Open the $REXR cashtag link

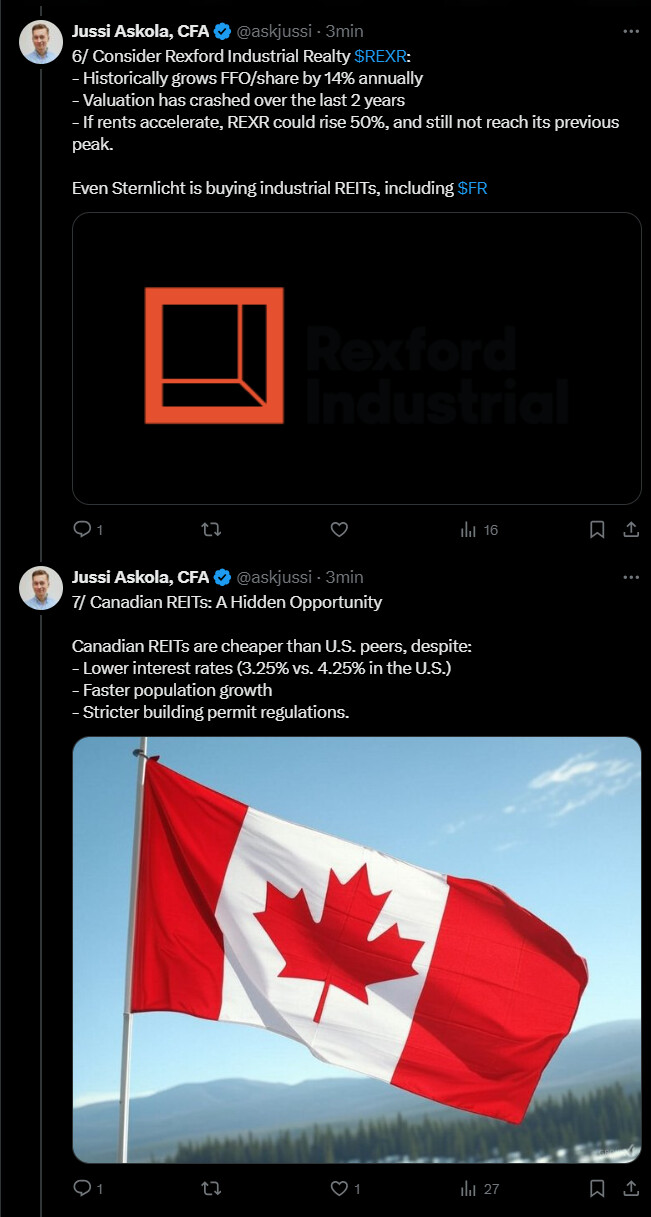point(380,55)
